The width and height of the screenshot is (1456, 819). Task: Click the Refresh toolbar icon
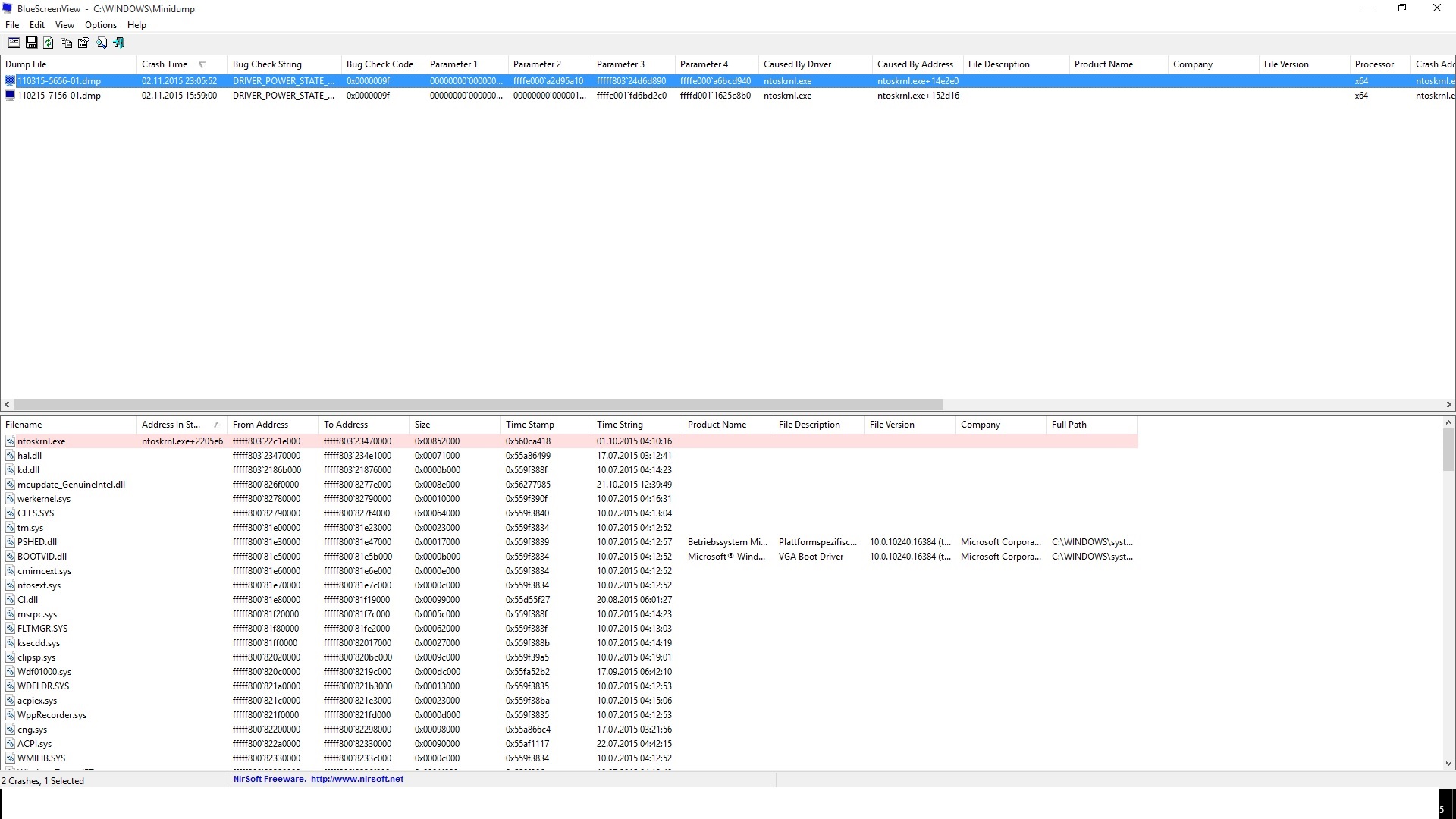tap(49, 43)
